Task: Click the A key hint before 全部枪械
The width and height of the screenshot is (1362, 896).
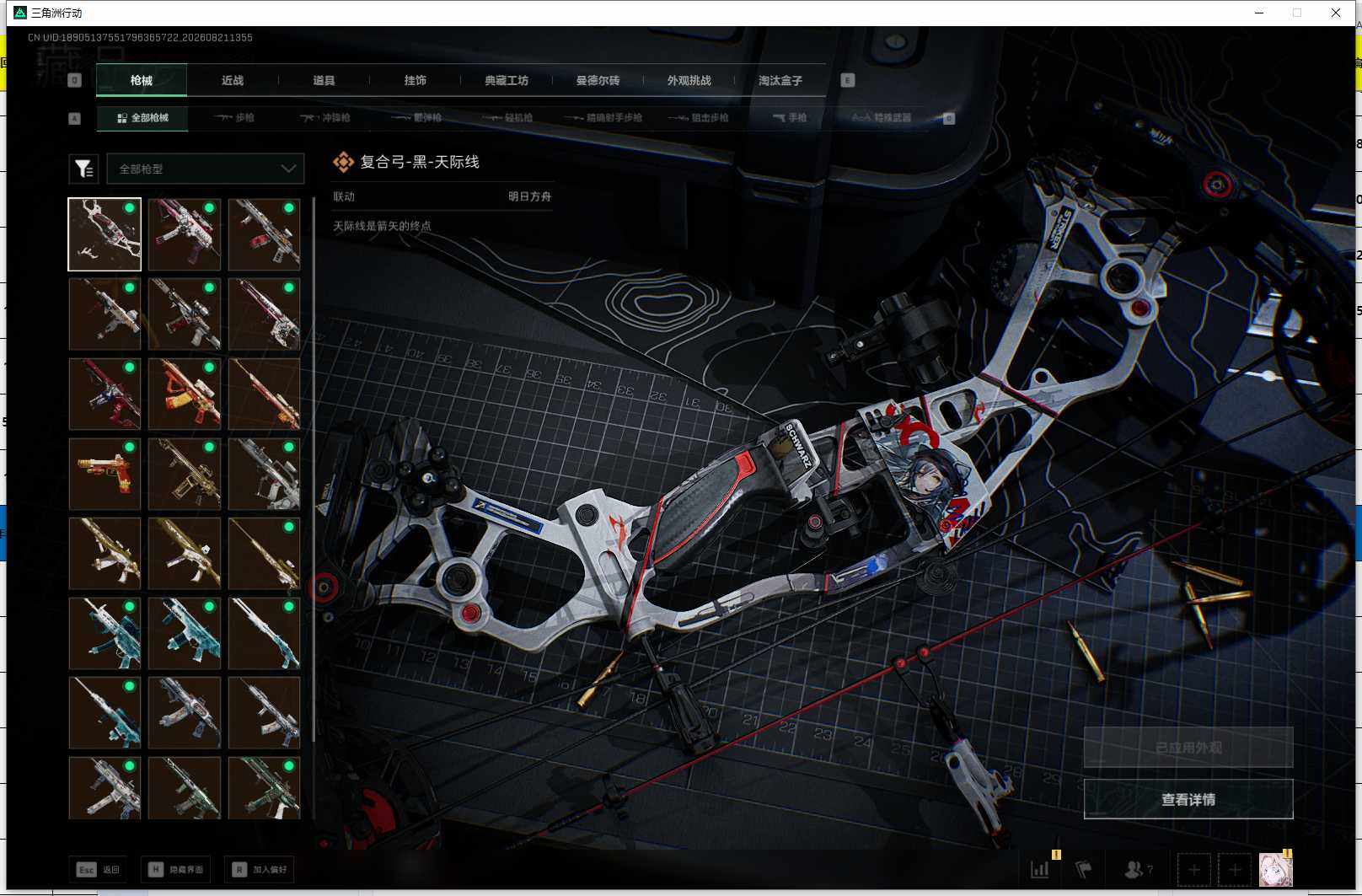Action: [x=74, y=119]
